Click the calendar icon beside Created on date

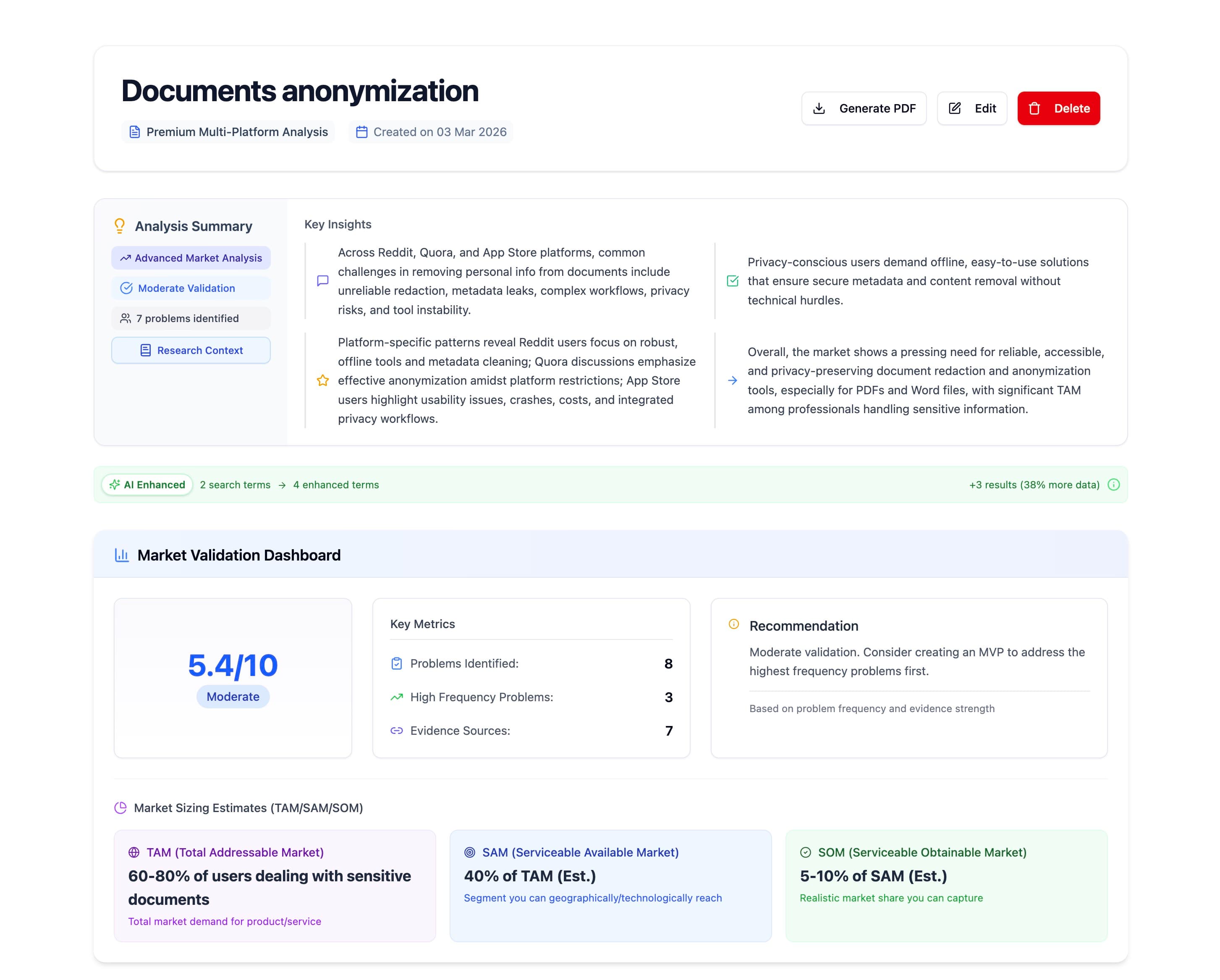[x=361, y=132]
